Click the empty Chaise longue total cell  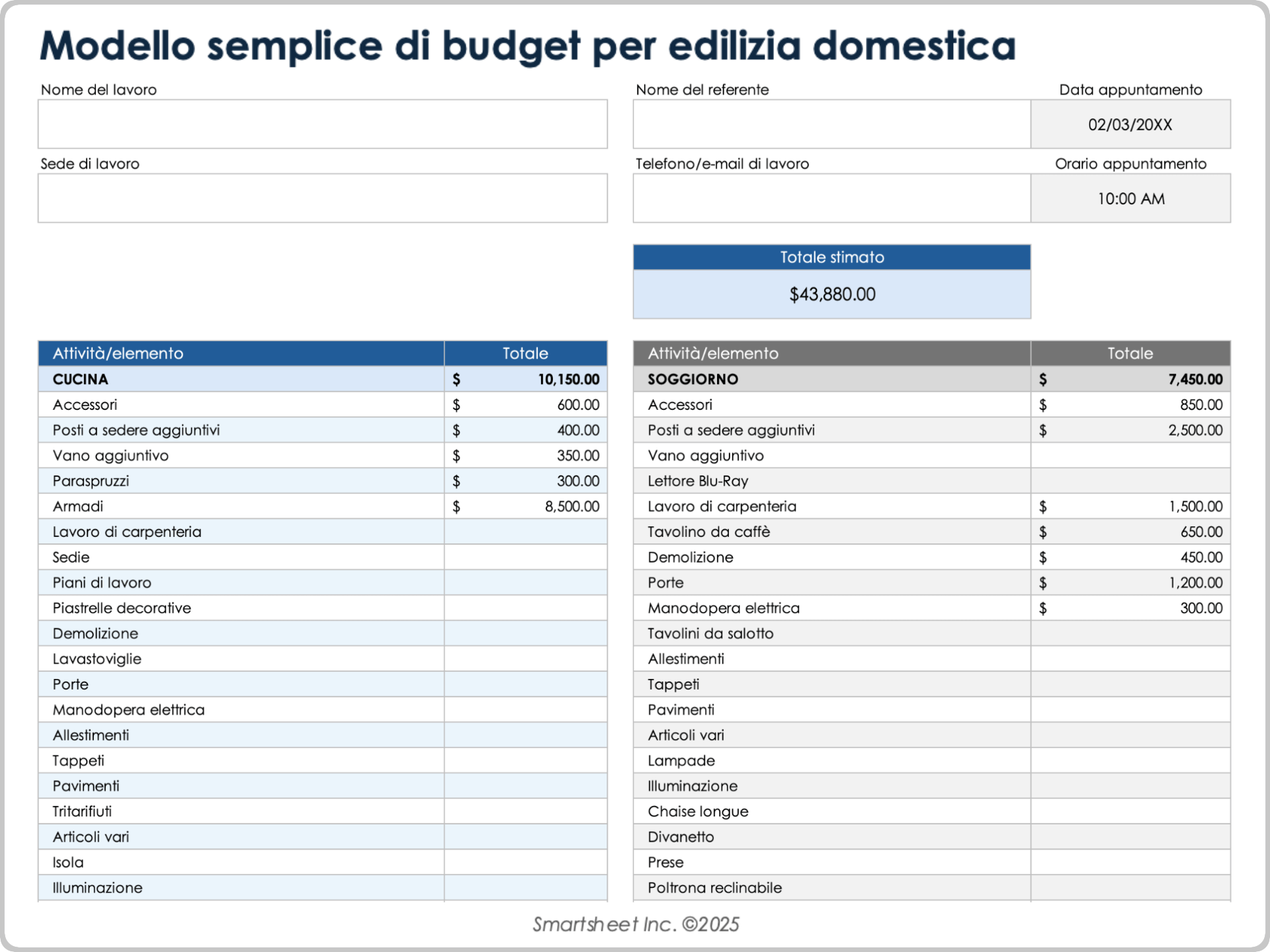[x=1130, y=811]
